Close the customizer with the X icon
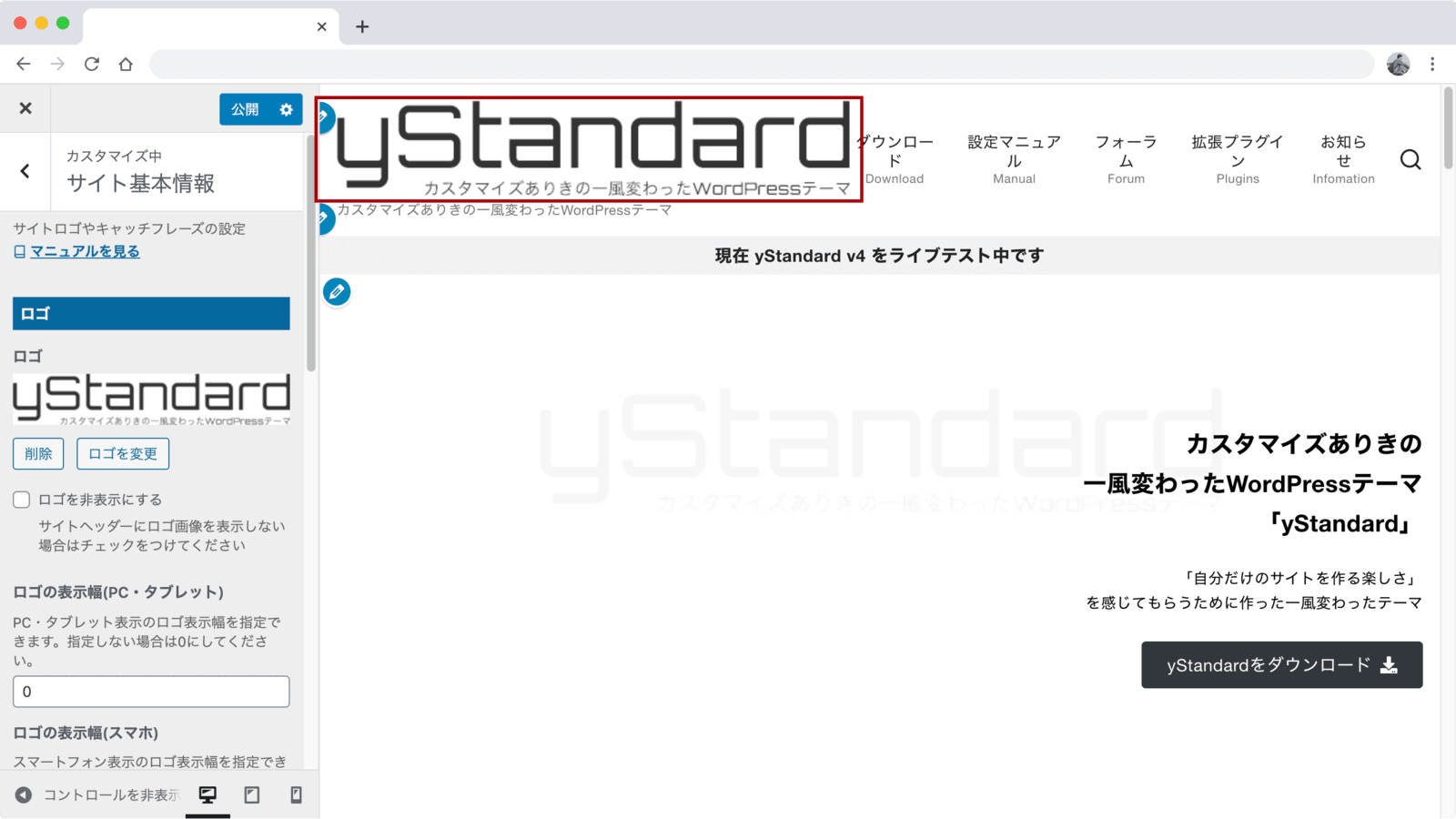This screenshot has width=1456, height=819. (x=25, y=108)
